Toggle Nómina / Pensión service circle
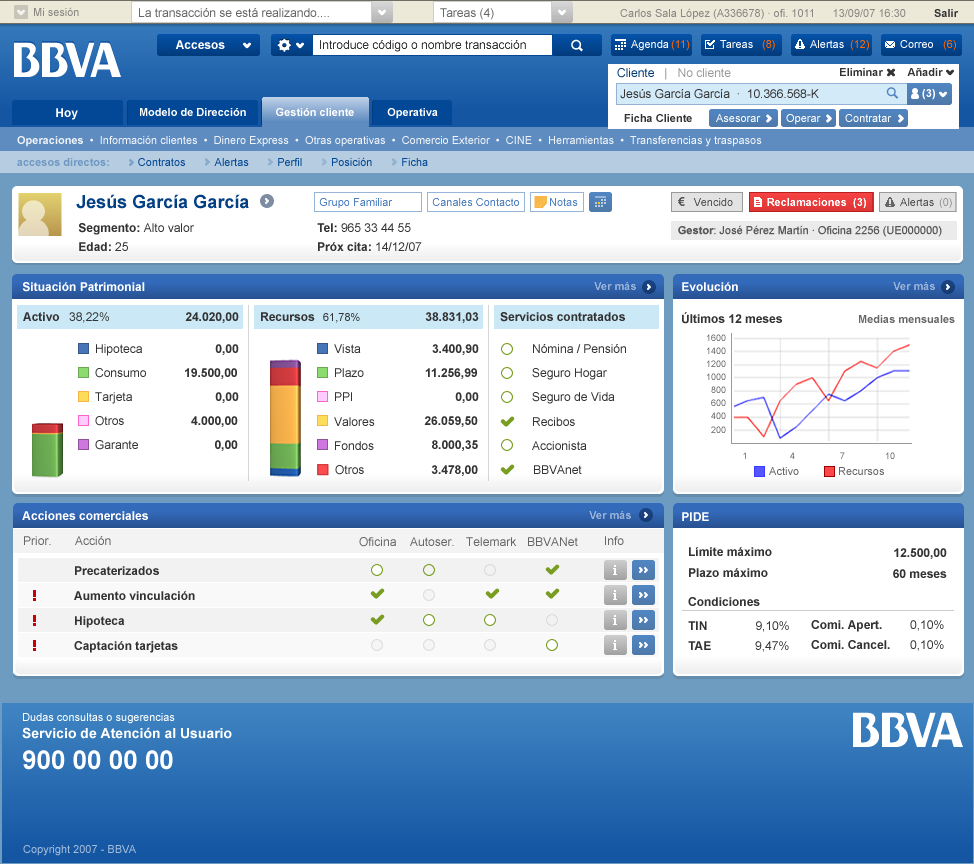 coord(507,349)
